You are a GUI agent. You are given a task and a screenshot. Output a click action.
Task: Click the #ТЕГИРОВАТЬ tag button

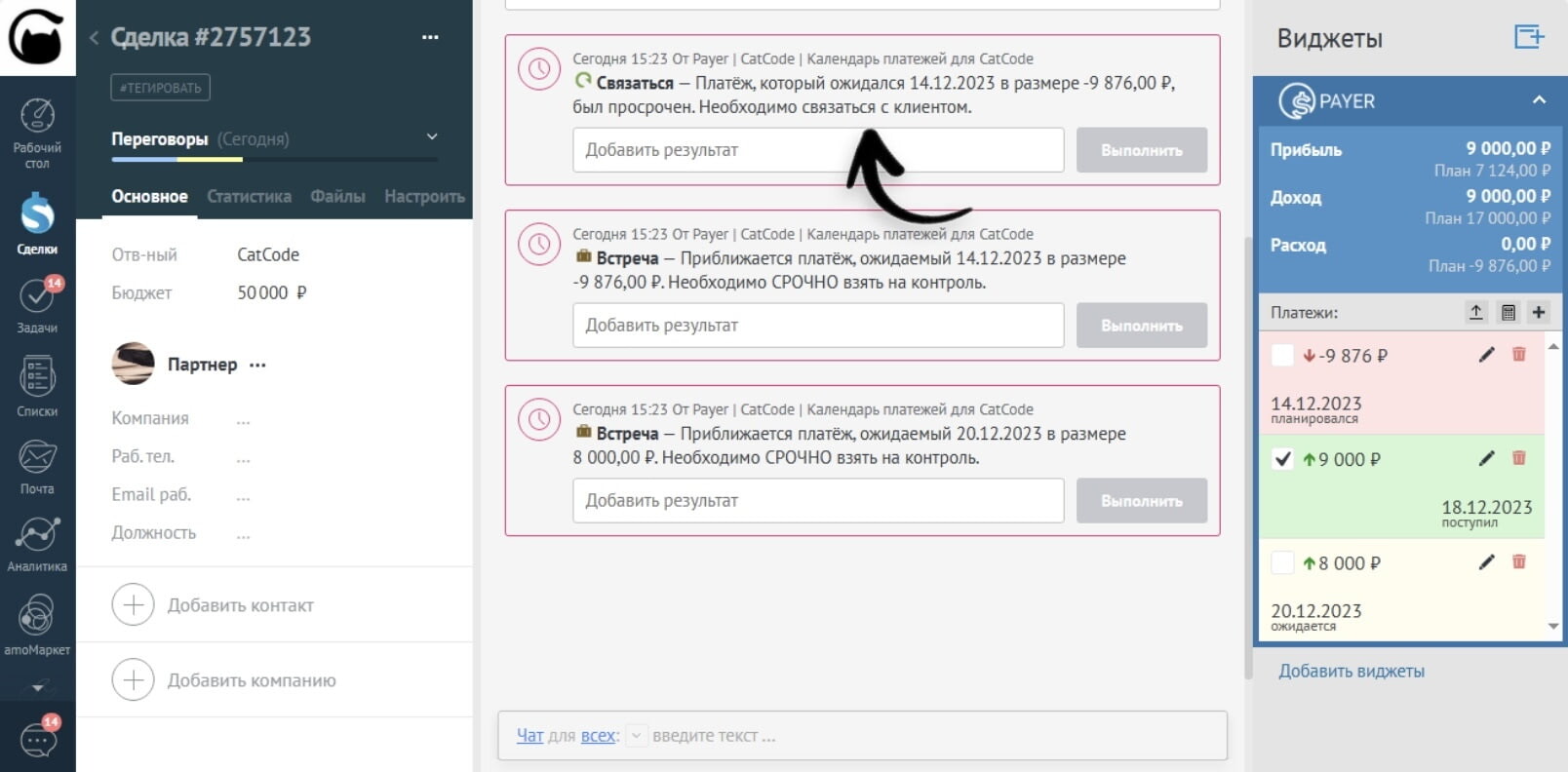coord(160,87)
